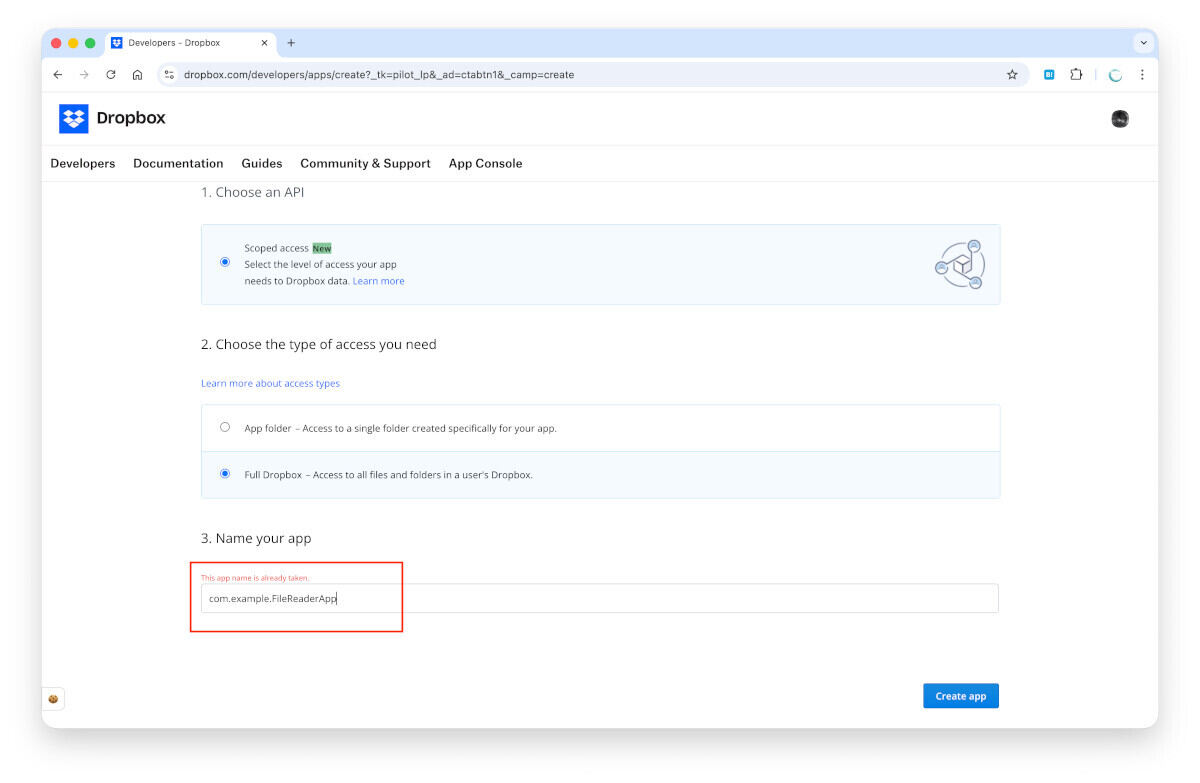View site information icon in address bar
This screenshot has width=1200, height=783.
(169, 75)
